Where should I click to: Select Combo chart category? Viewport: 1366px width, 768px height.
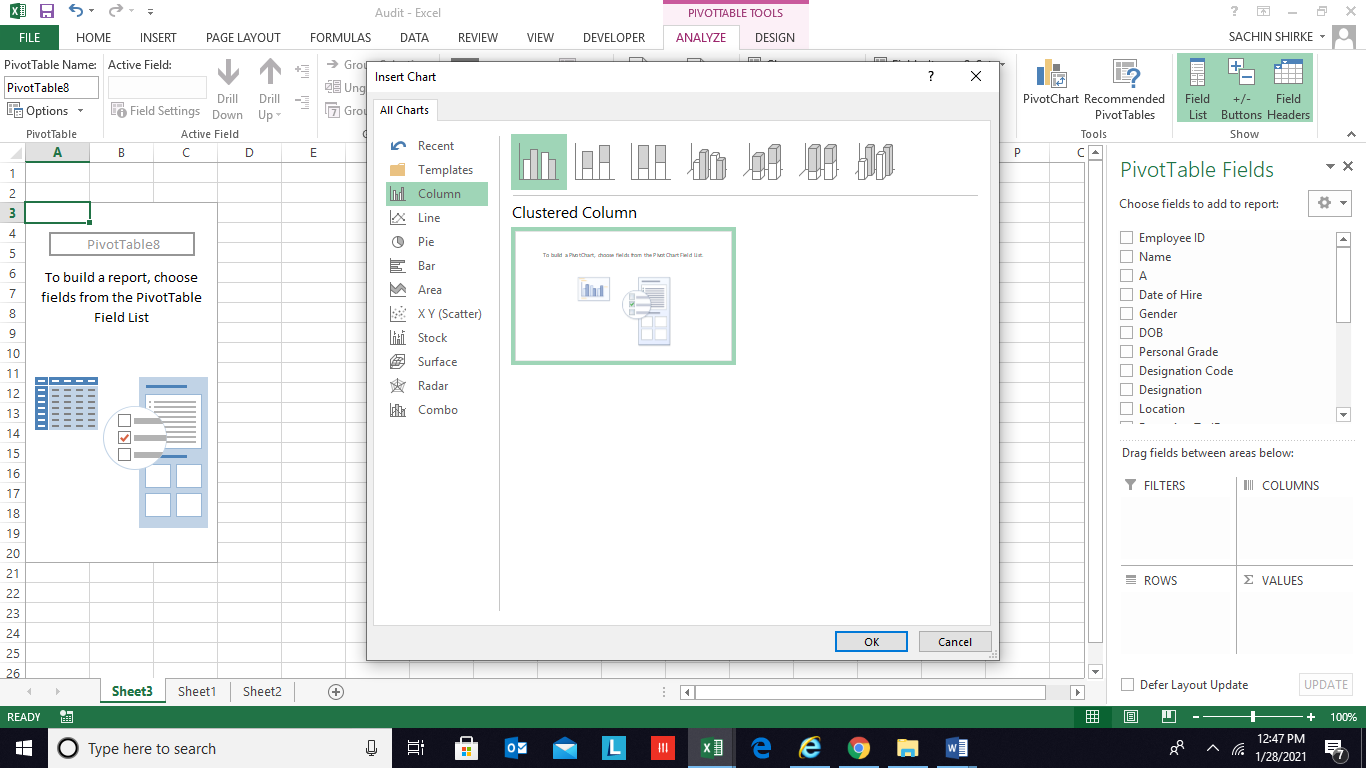[437, 410]
